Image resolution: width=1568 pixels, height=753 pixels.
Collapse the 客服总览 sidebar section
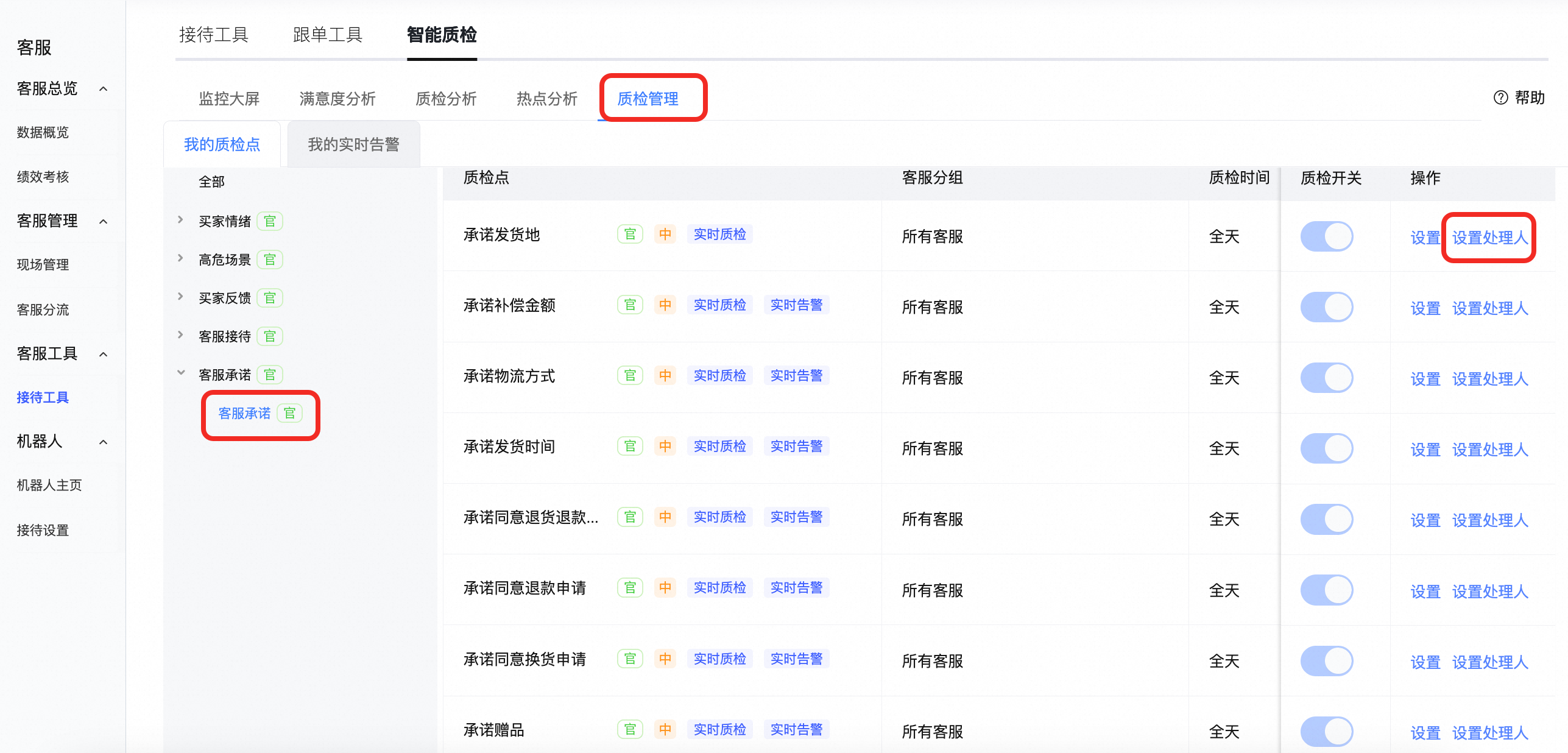[104, 89]
